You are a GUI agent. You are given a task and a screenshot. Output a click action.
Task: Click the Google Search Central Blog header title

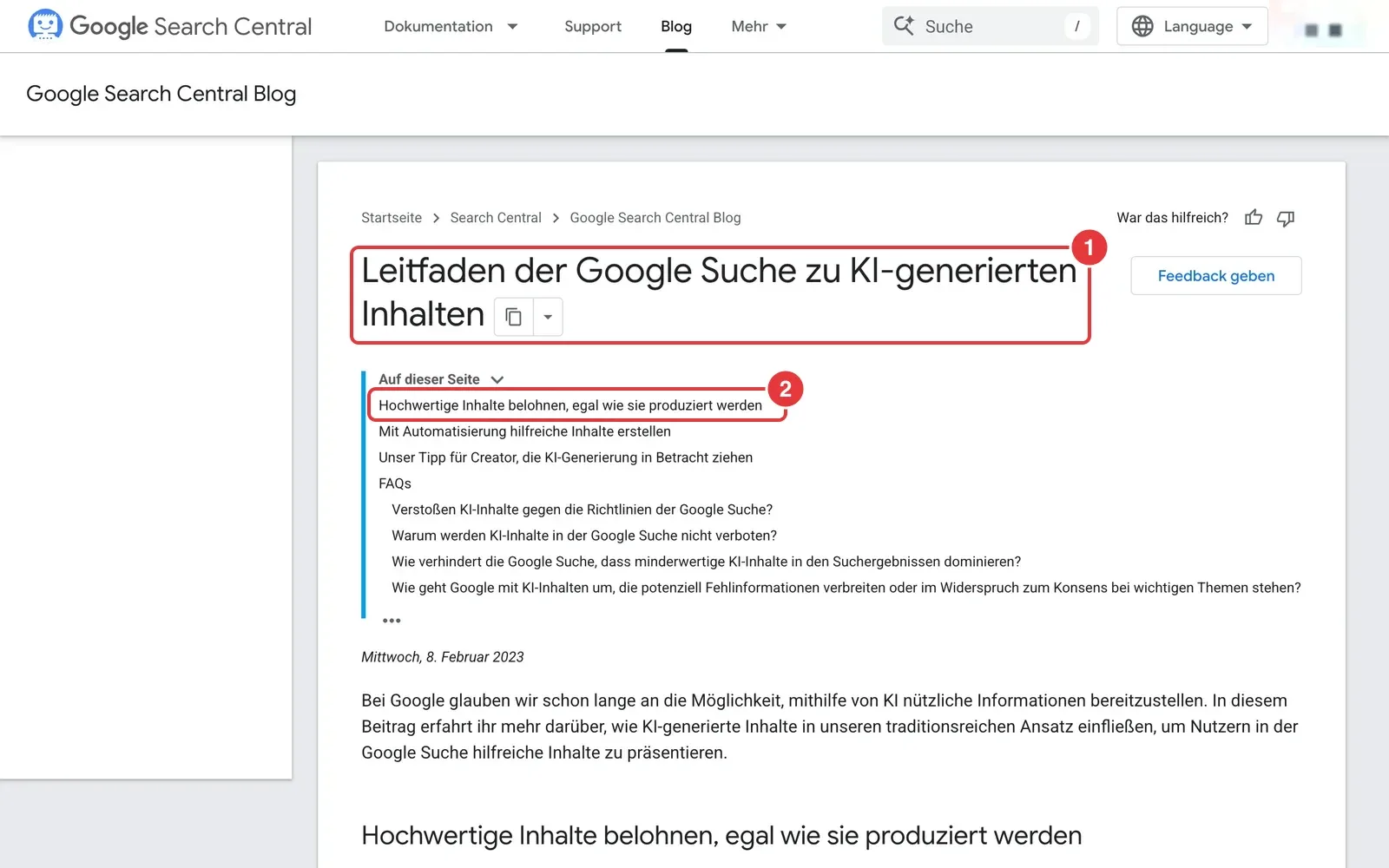tap(161, 94)
